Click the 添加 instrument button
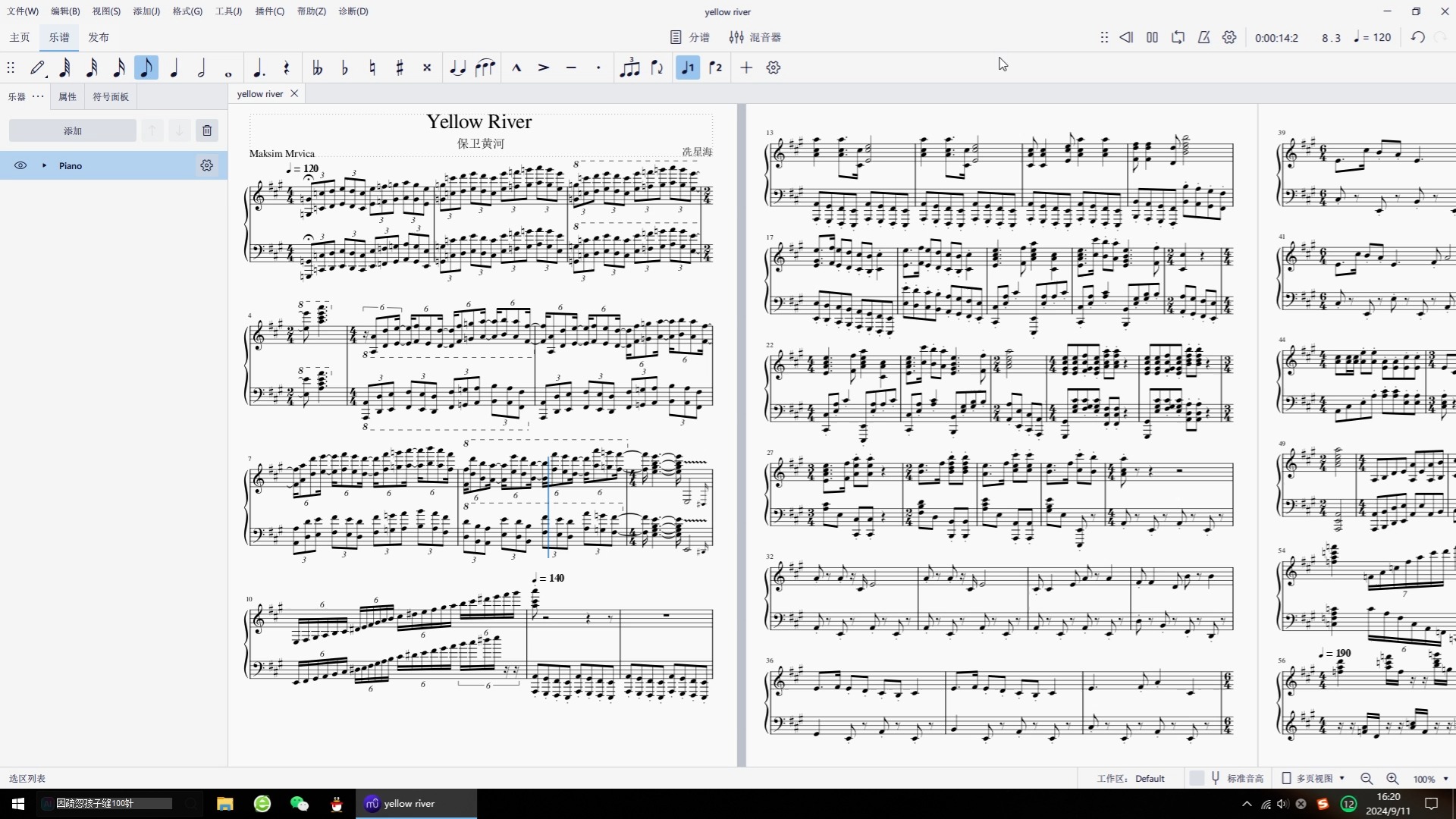 73,130
